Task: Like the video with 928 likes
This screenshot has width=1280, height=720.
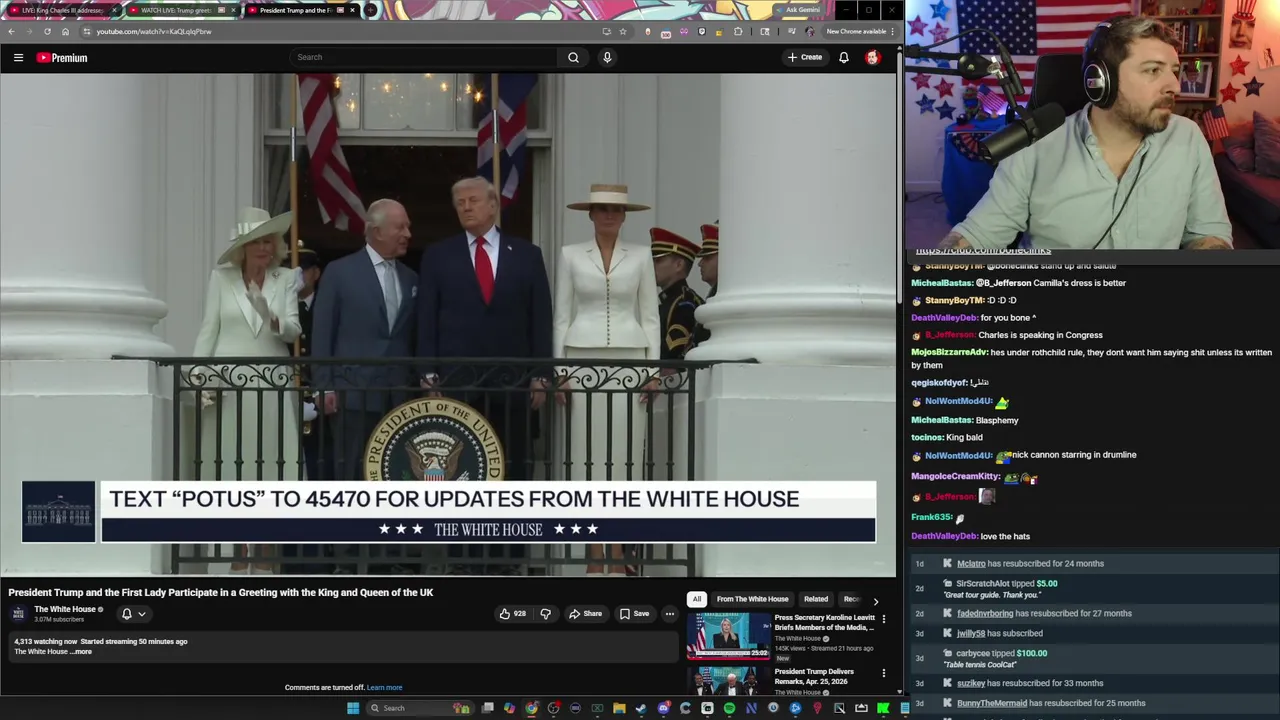Action: pyautogui.click(x=513, y=614)
